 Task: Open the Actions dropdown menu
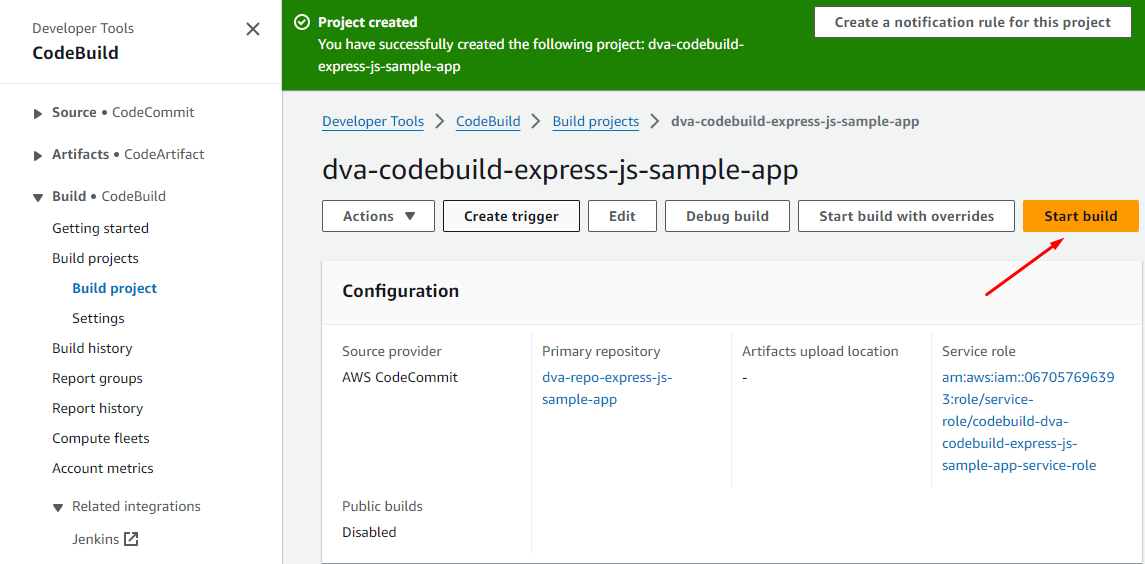click(x=378, y=216)
